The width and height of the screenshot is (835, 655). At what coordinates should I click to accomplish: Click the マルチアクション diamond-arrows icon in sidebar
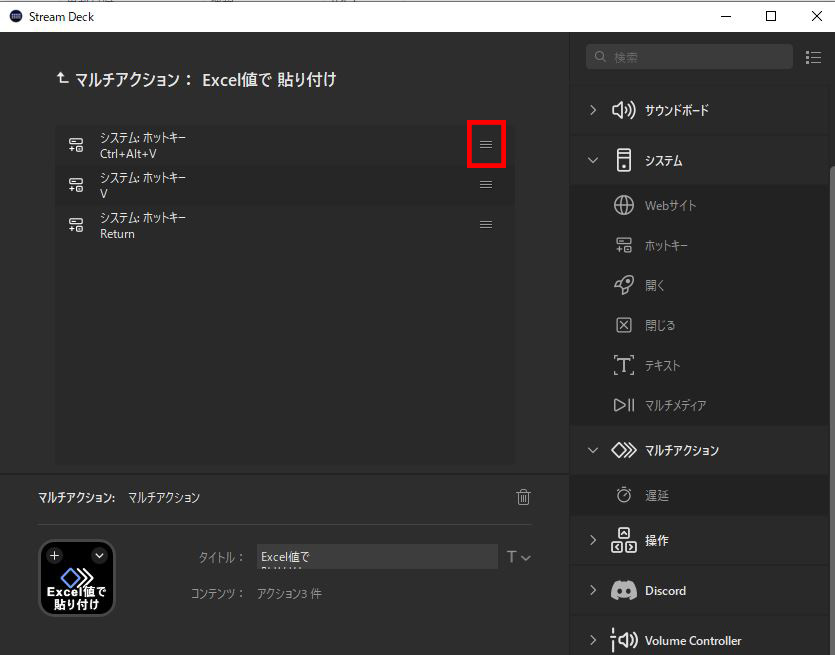pos(624,450)
